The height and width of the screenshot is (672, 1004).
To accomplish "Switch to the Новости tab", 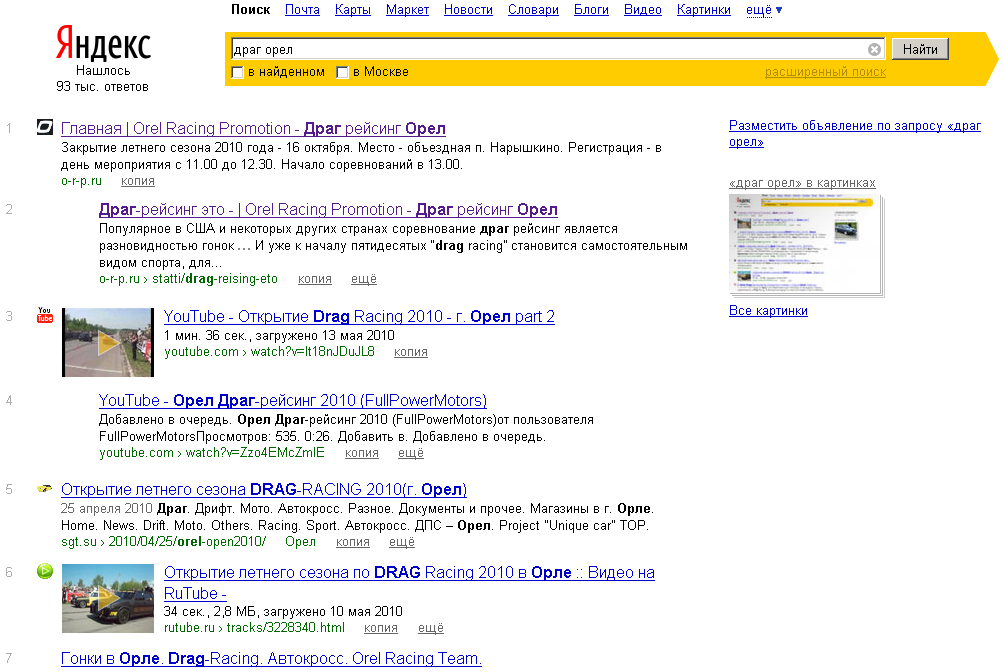I will 468,10.
